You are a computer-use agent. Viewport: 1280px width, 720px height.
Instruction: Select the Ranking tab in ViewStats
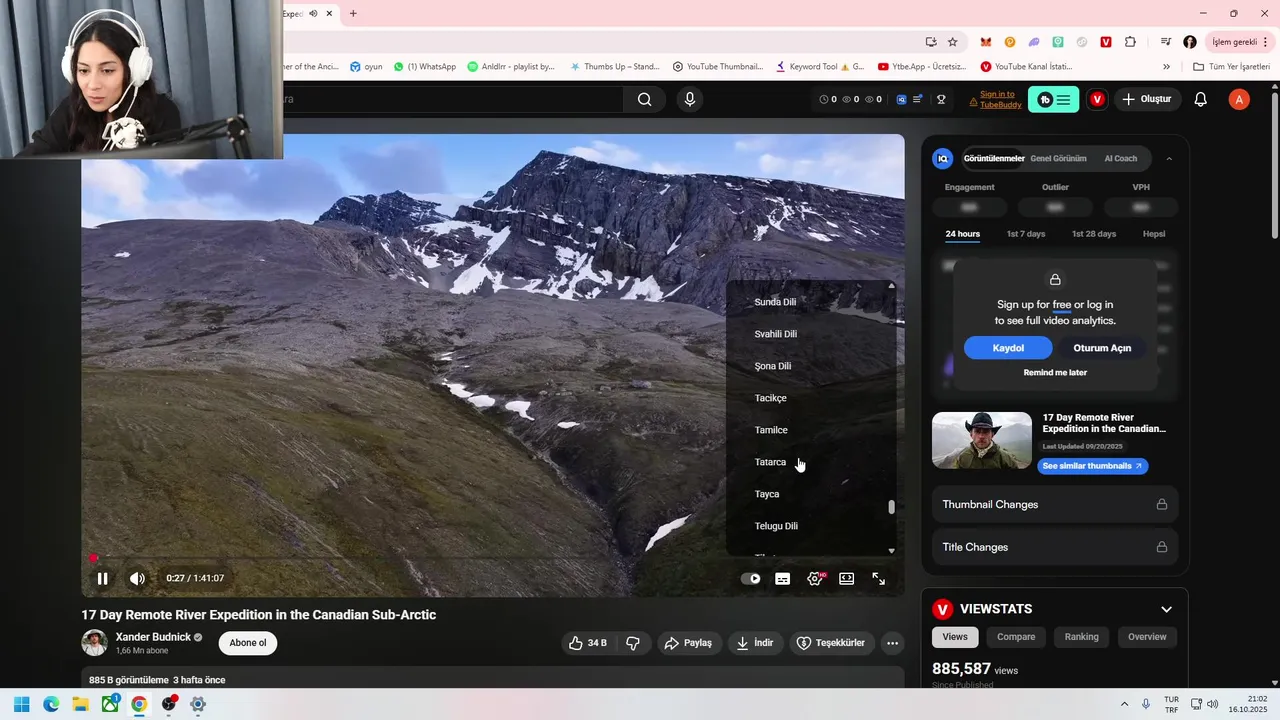click(1081, 637)
